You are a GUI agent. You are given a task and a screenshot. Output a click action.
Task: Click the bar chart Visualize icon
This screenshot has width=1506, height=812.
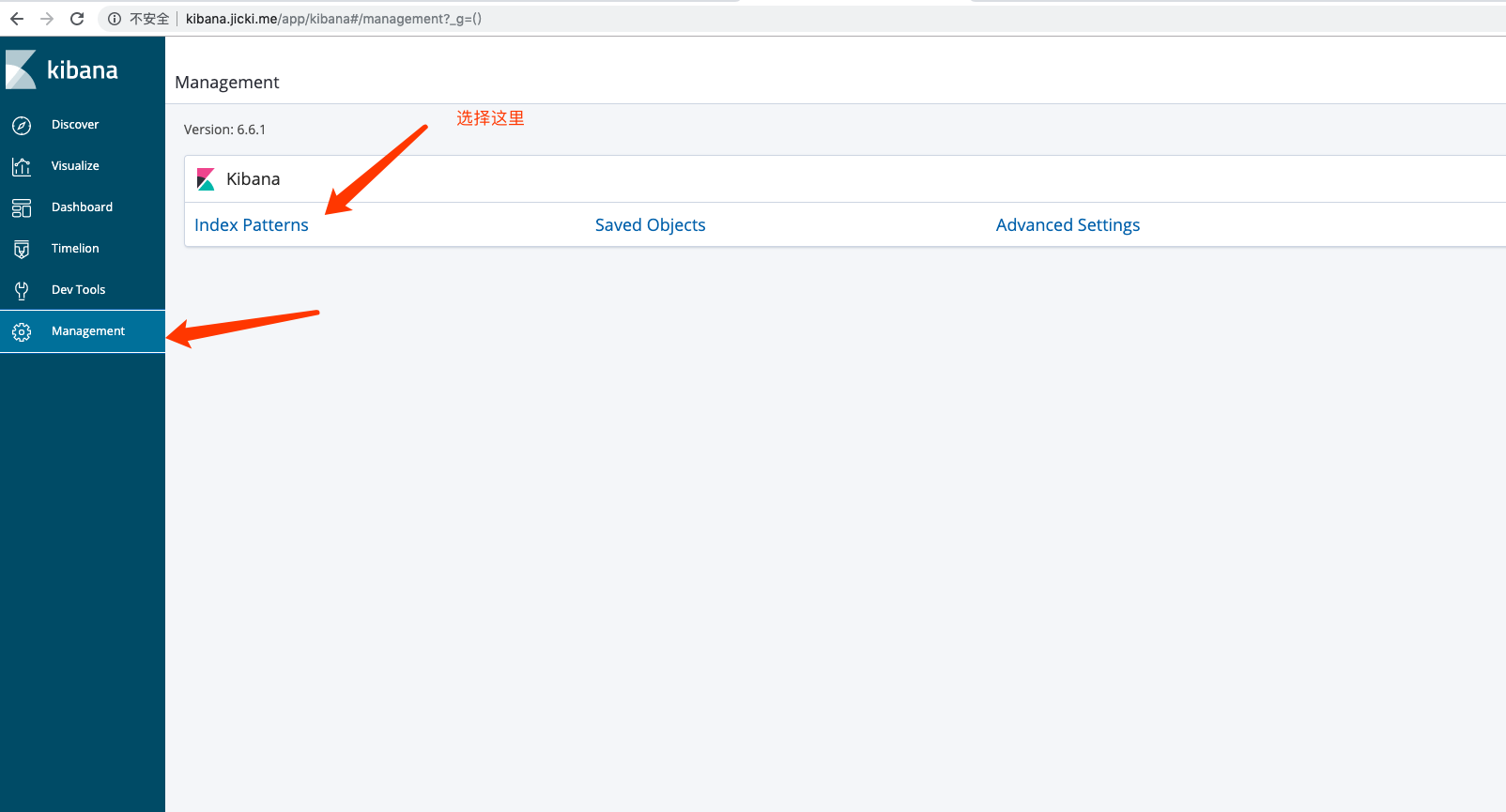point(22,166)
